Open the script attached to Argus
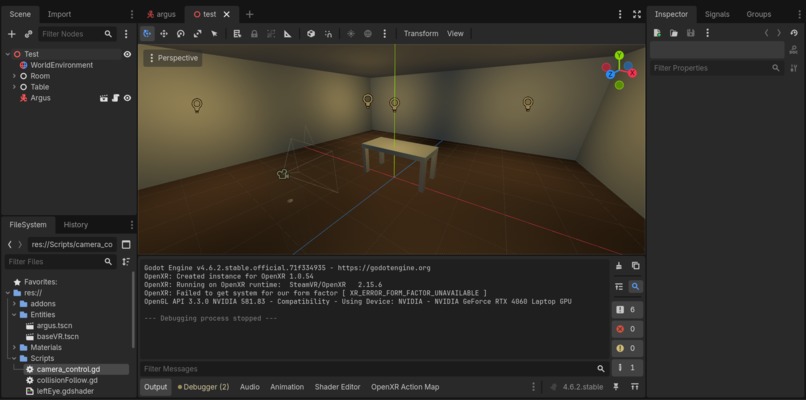The width and height of the screenshot is (806, 400). coord(116,98)
